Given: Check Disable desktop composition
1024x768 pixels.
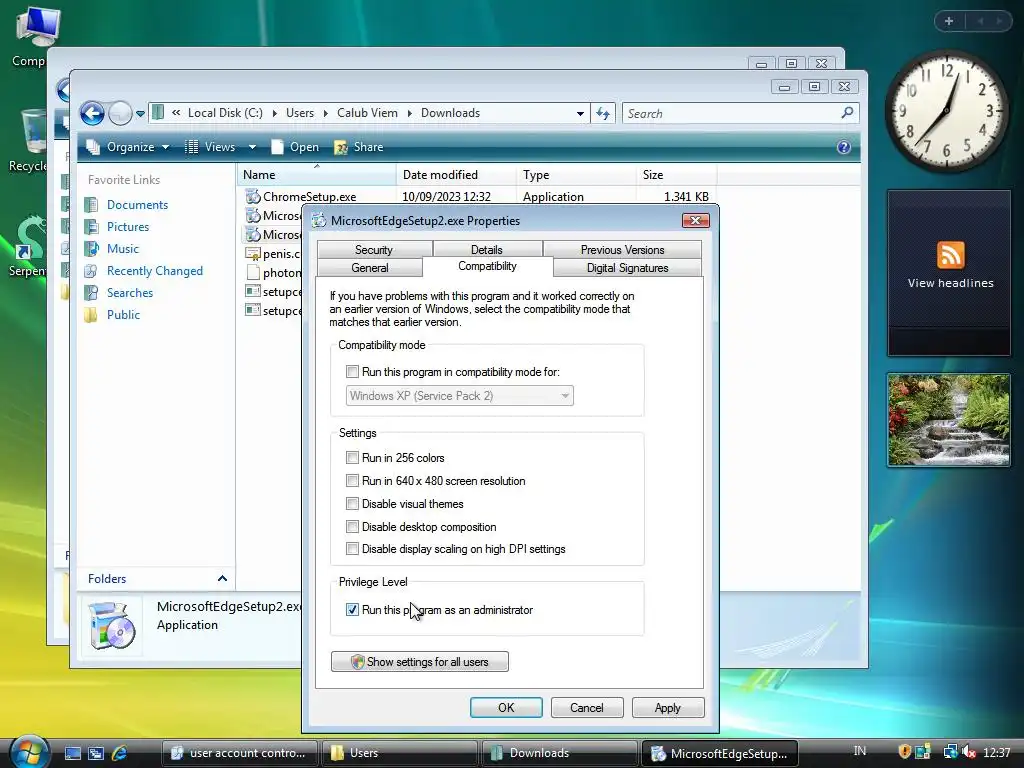Looking at the screenshot, I should click(353, 526).
